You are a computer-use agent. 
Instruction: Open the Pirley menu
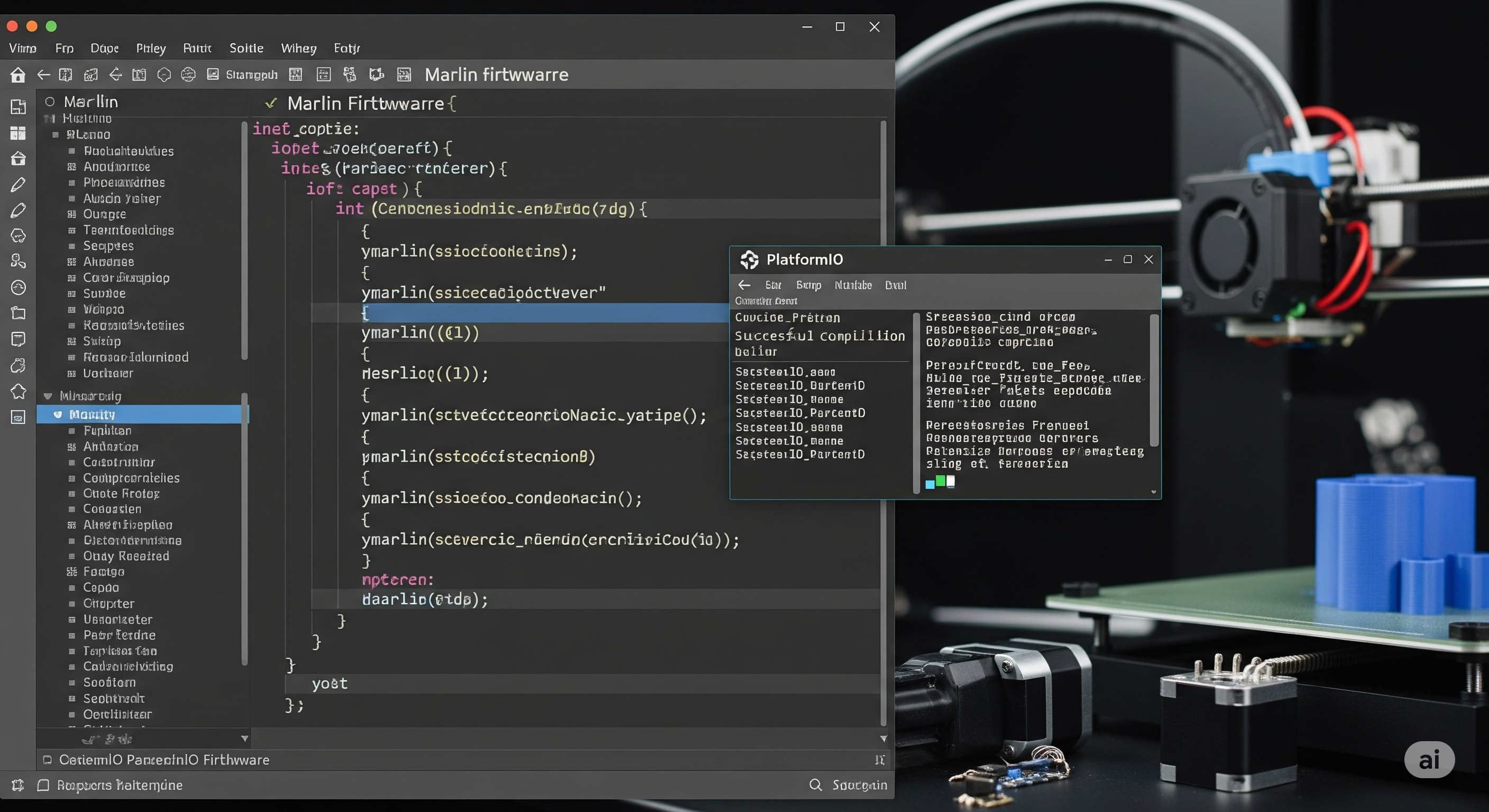click(x=151, y=48)
